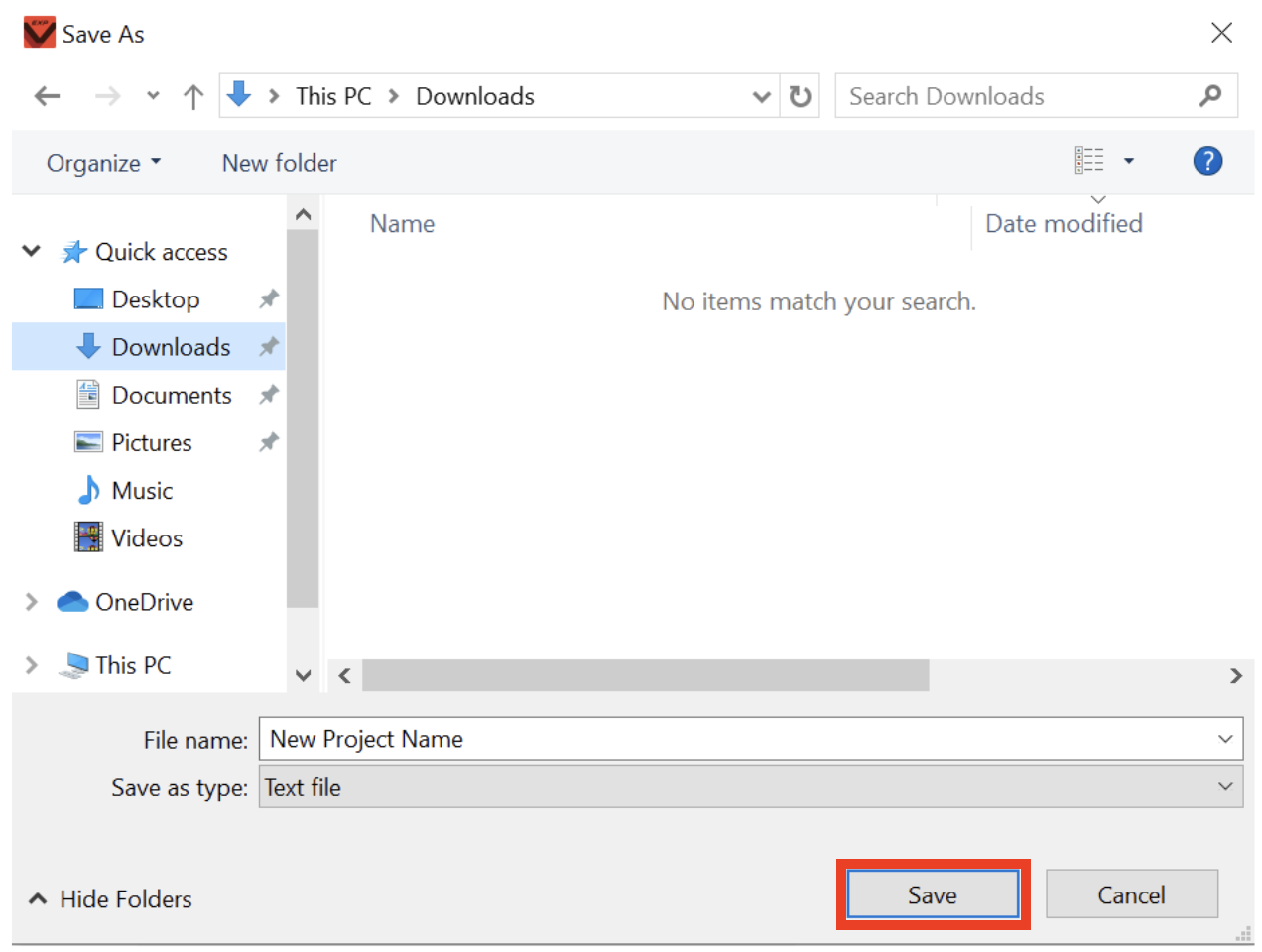Navigate up one folder level
The width and height of the screenshot is (1262, 952).
192,95
